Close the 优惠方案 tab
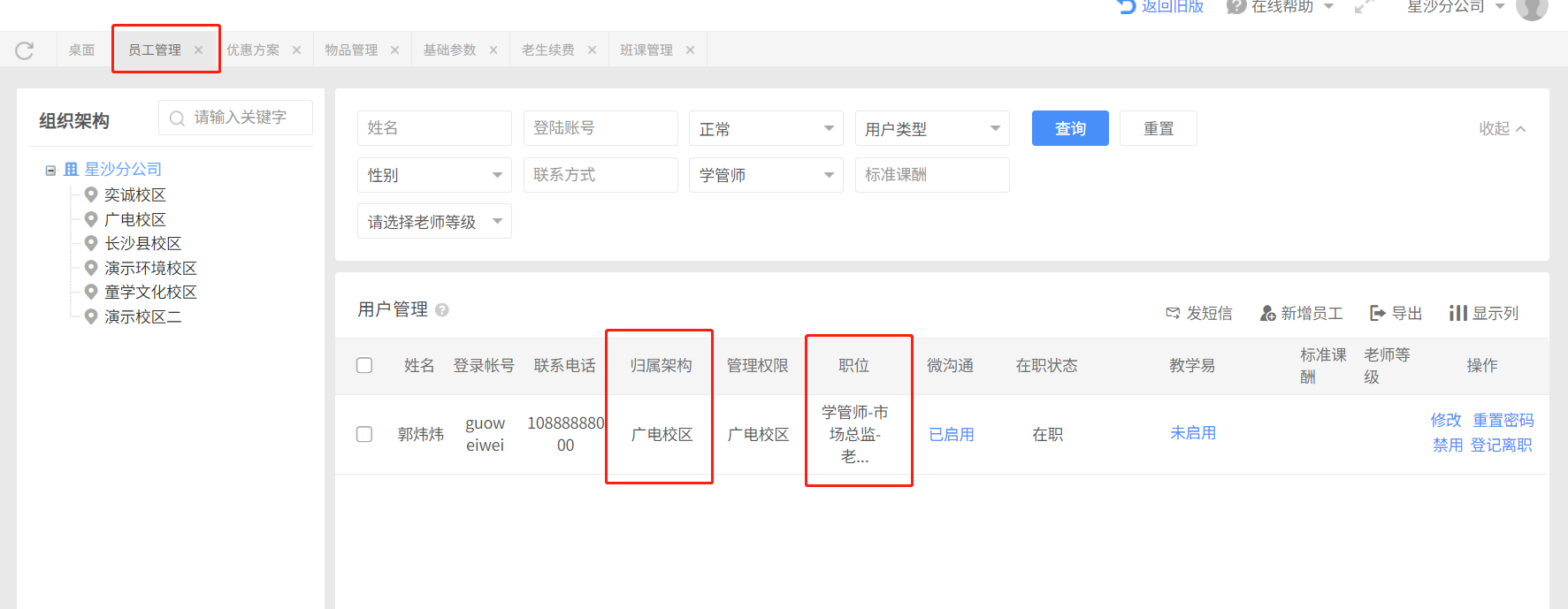This screenshot has height=609, width=1568. (x=297, y=50)
